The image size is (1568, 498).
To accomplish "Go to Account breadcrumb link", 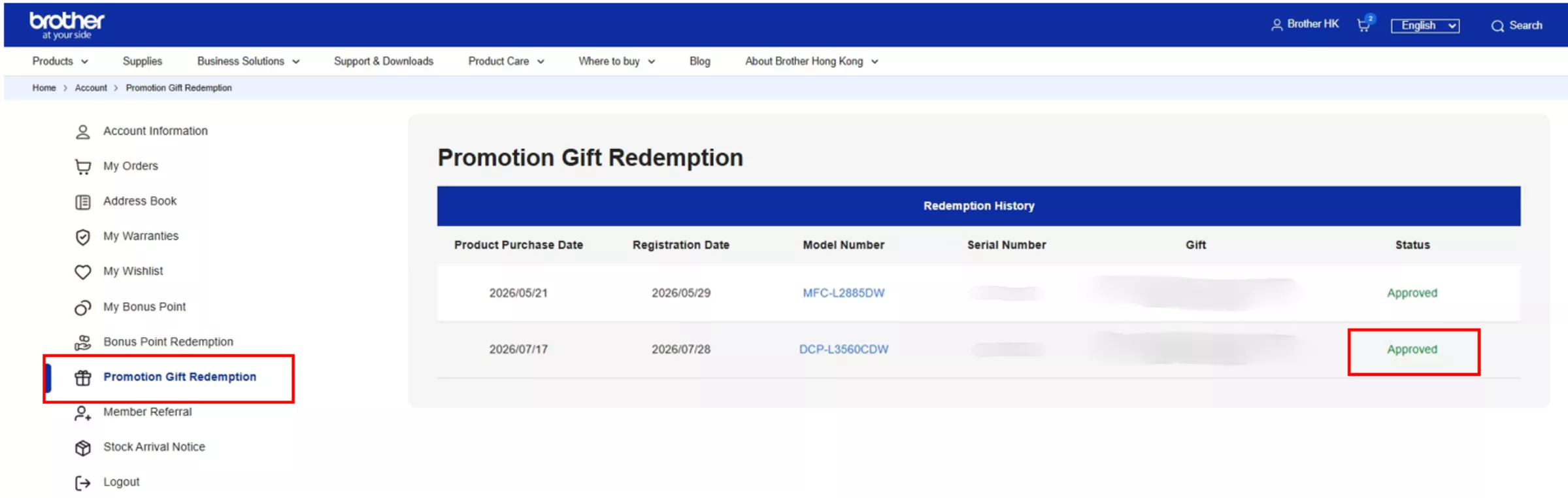I will (x=91, y=88).
